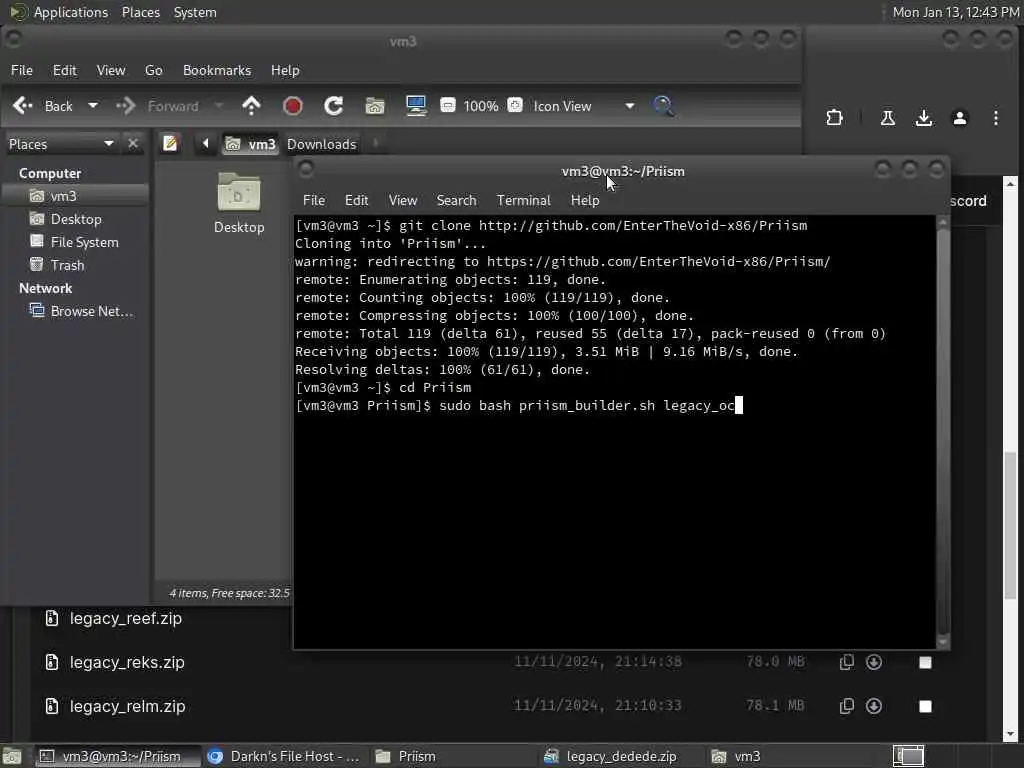Zoom out with the minus icon
1024x768 pixels.
[448, 105]
